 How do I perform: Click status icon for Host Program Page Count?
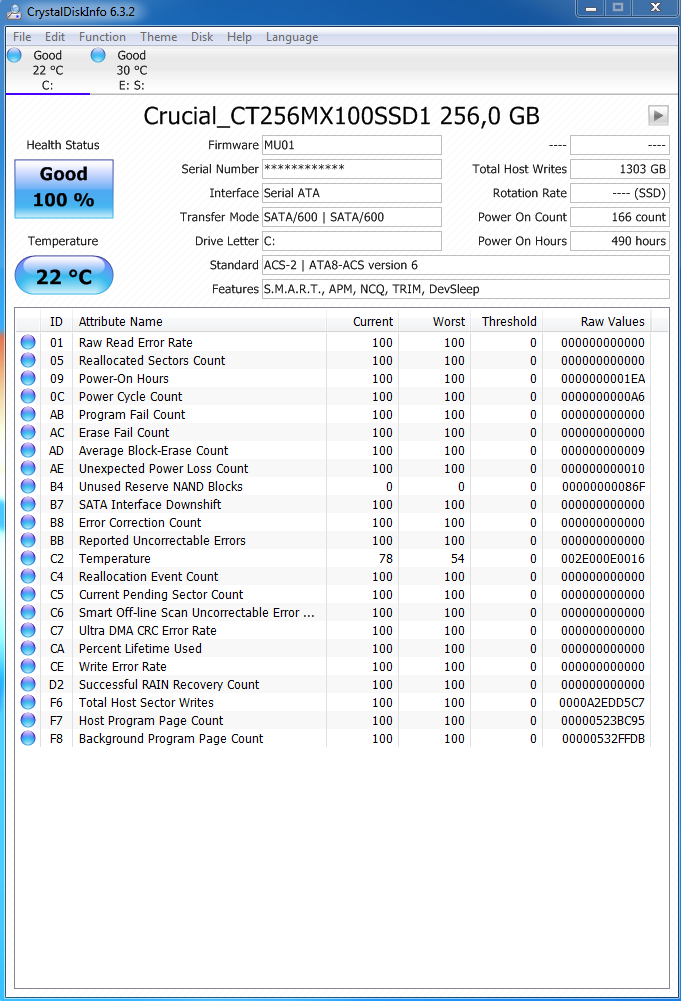click(28, 720)
